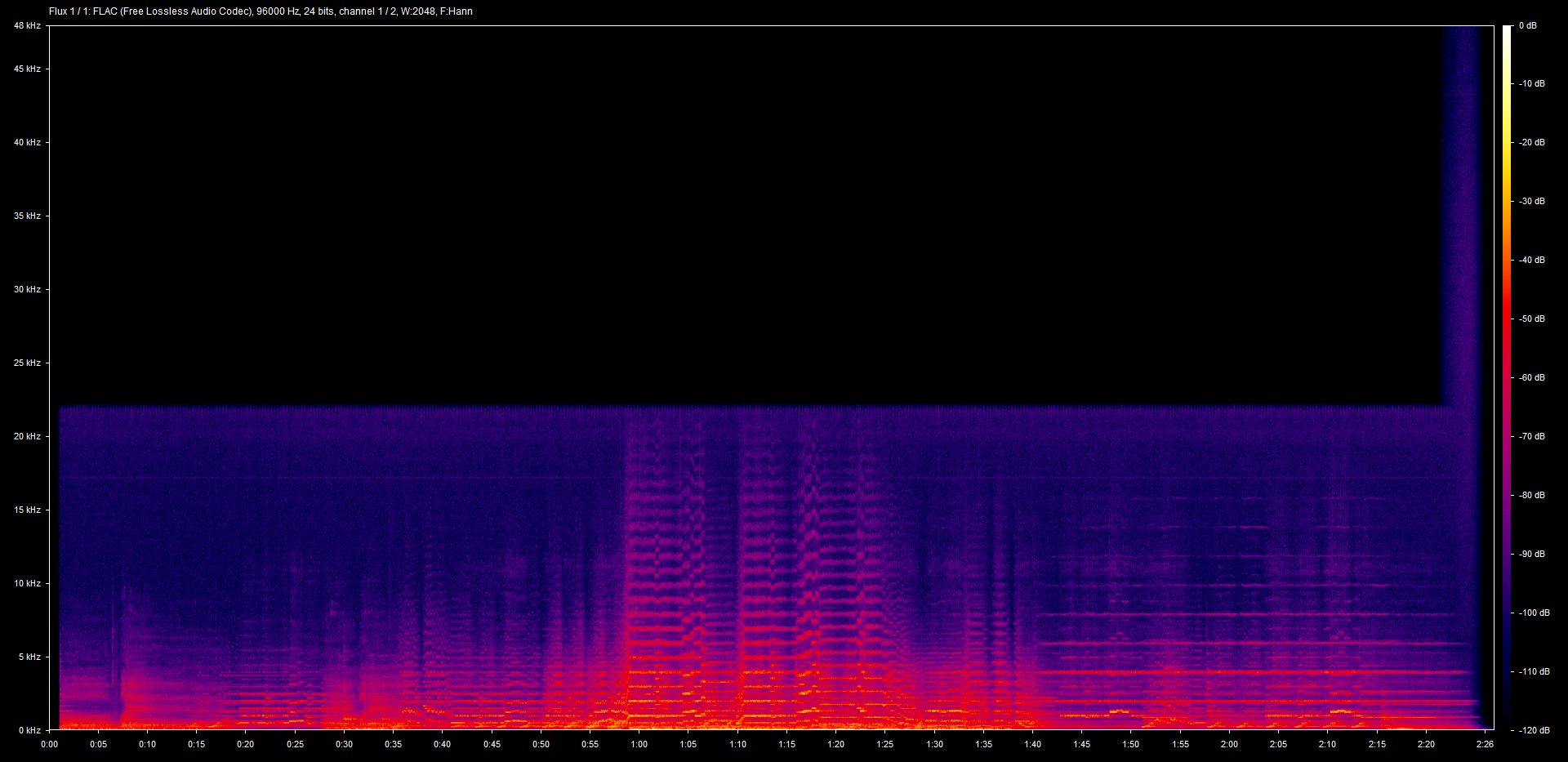Click the 1:45 time axis tick label

coord(1081,744)
